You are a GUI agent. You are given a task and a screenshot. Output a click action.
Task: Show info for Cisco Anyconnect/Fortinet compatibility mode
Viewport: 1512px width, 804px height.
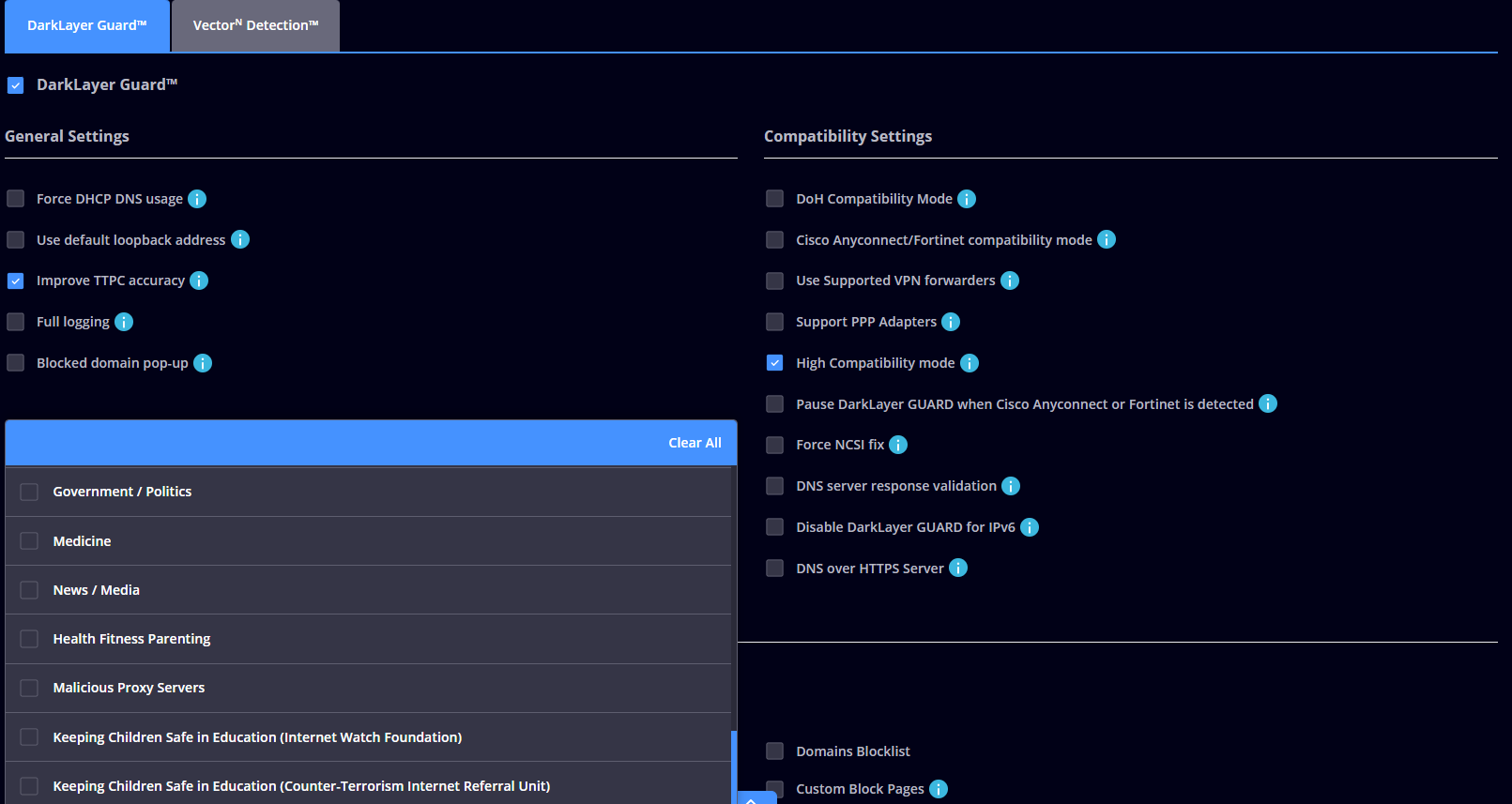(x=1107, y=239)
